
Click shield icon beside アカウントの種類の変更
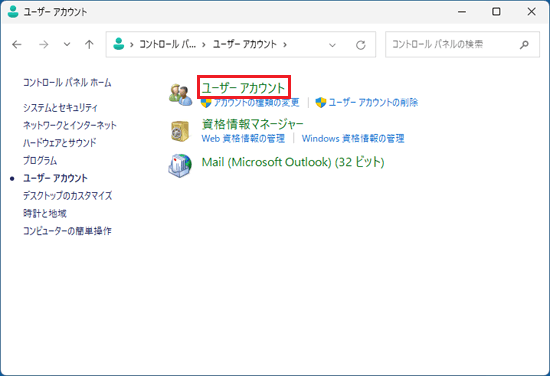pyautogui.click(x=206, y=103)
